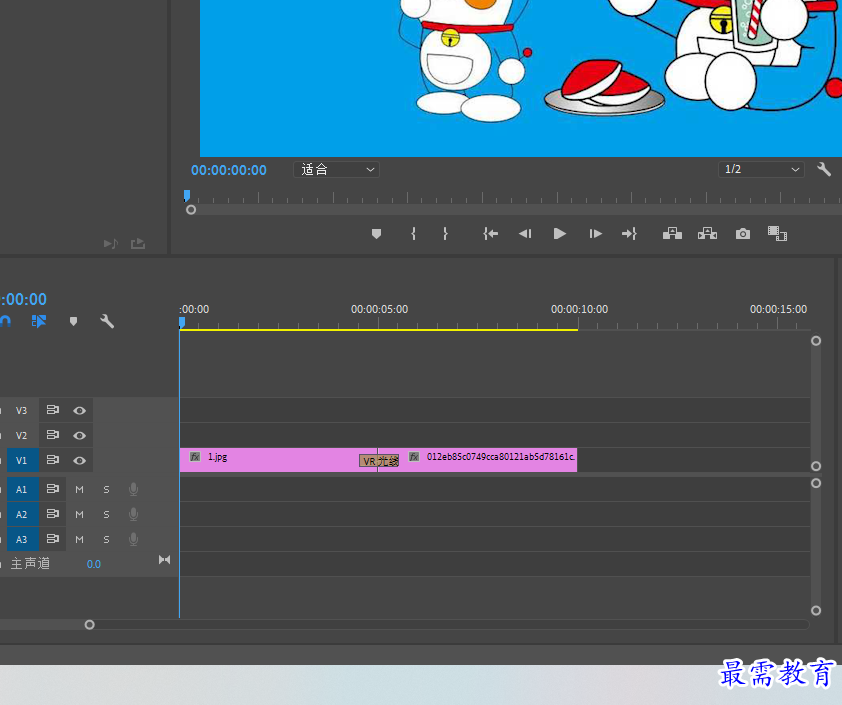Add a marker in timeline panel
The width and height of the screenshot is (842, 705).
pyautogui.click(x=74, y=321)
